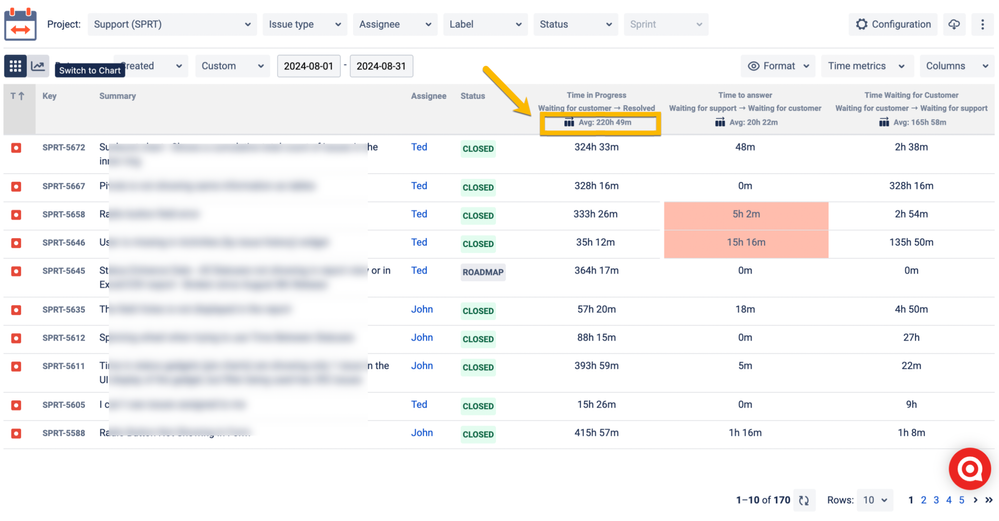This screenshot has height=521, width=999.
Task: Expand the Time metrics dropdown
Action: 866,66
